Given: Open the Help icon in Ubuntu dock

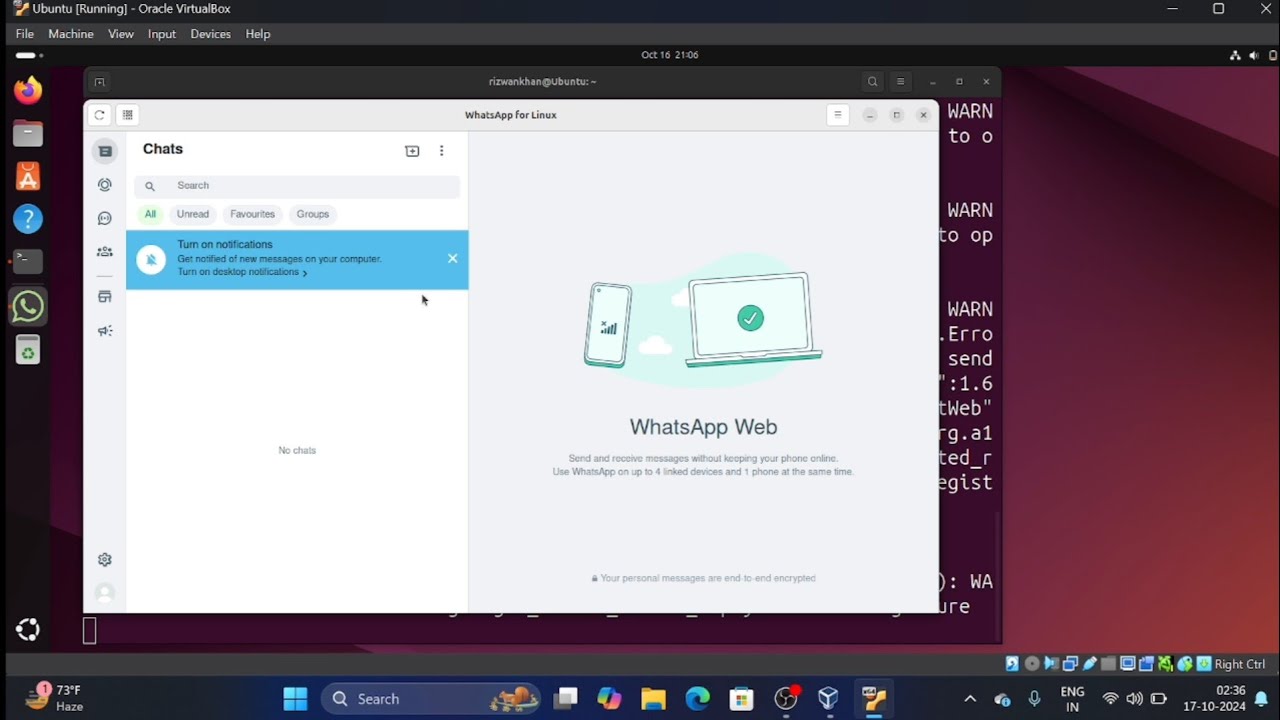Looking at the screenshot, I should (x=28, y=219).
